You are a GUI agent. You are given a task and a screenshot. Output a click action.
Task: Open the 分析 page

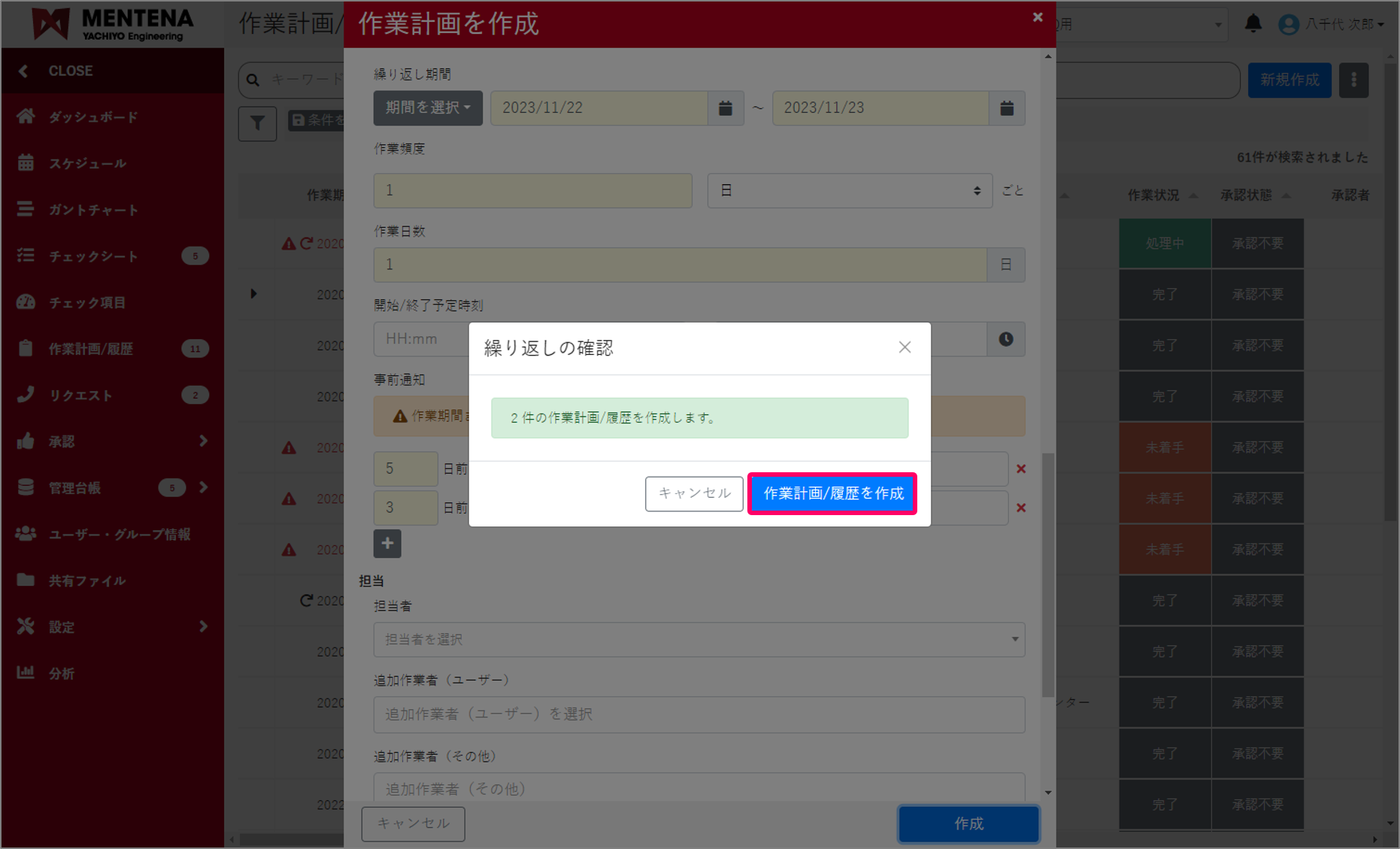[62, 673]
